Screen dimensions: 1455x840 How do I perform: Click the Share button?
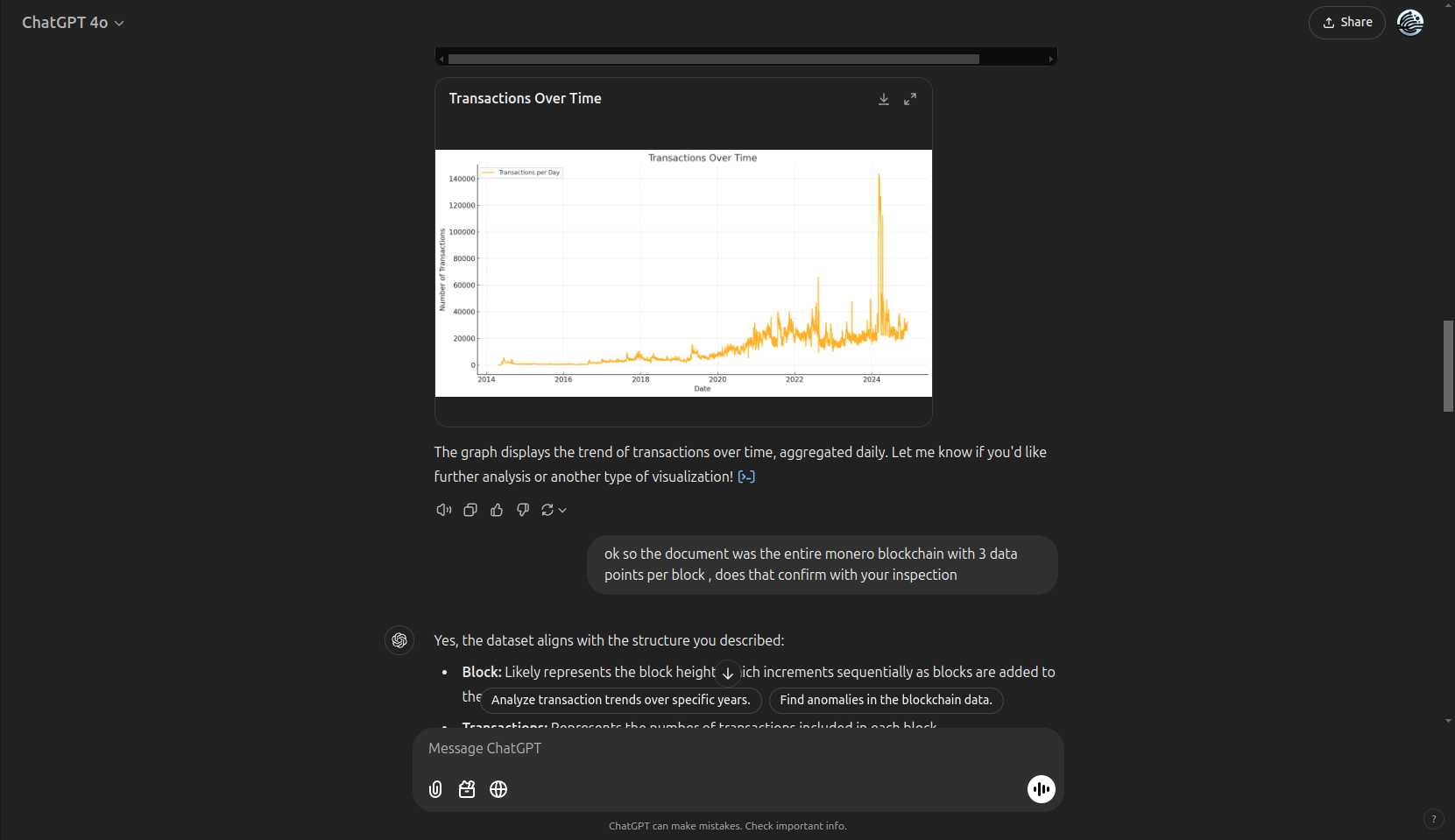click(x=1346, y=23)
